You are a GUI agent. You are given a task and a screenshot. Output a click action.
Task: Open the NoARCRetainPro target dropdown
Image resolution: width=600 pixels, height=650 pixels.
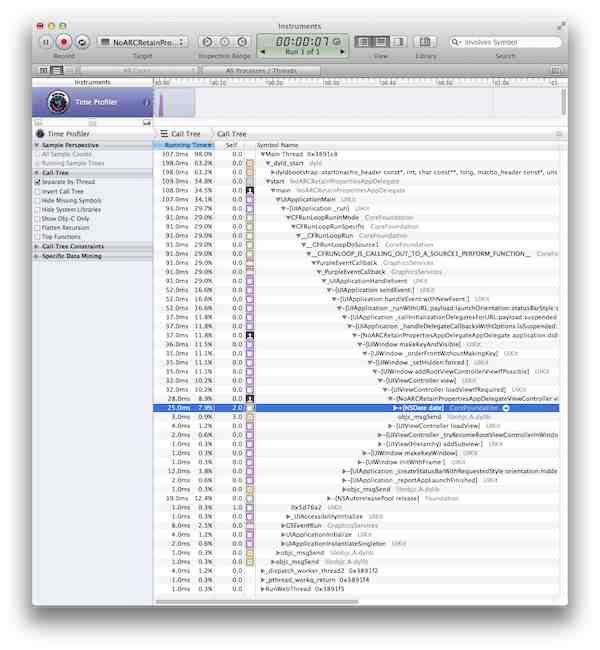coord(143,42)
